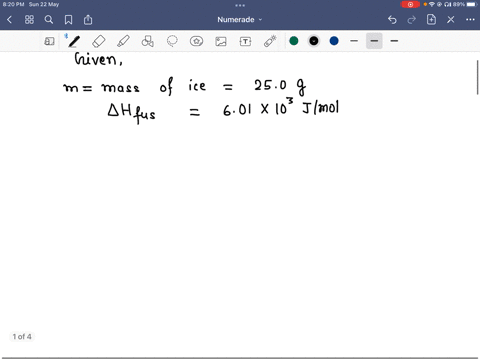Image resolution: width=480 pixels, height=360 pixels.
Task: Toggle the read-only/zoom window tool
Action: tap(49, 41)
